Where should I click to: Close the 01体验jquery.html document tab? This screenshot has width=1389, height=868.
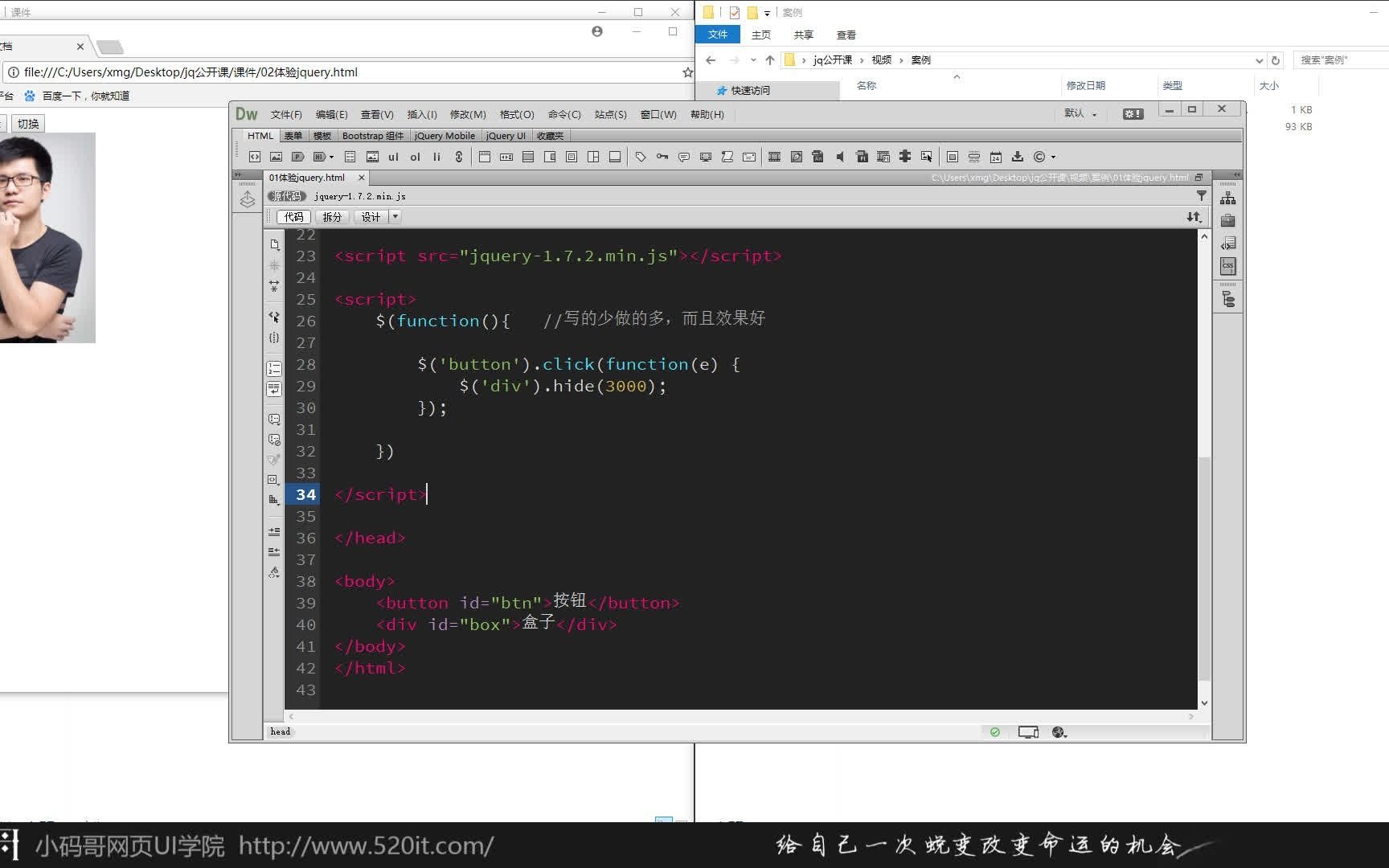361,178
